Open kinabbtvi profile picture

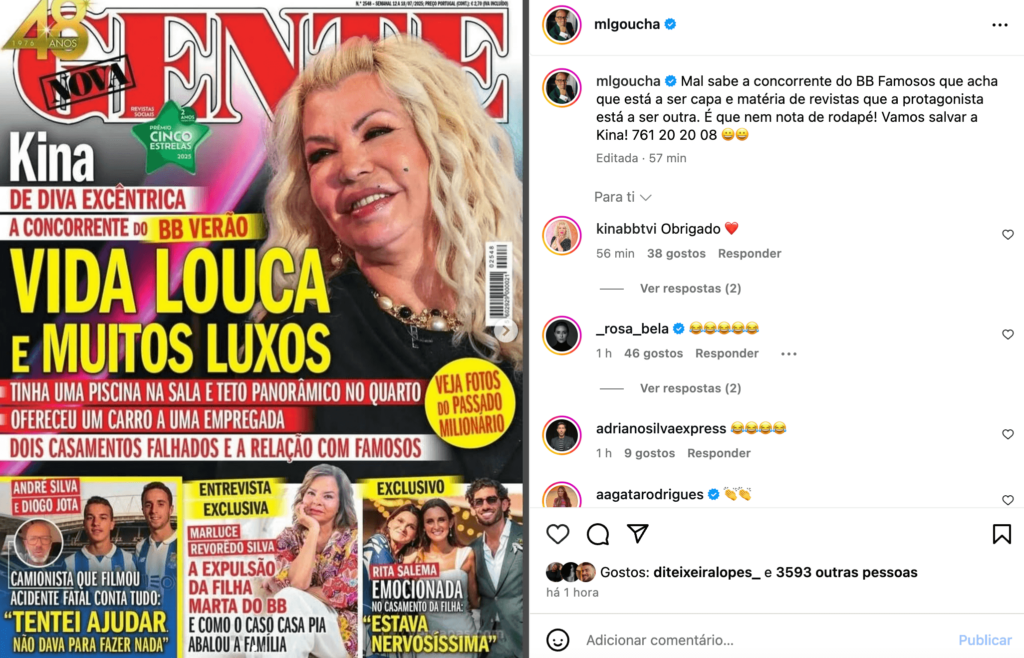click(x=562, y=235)
